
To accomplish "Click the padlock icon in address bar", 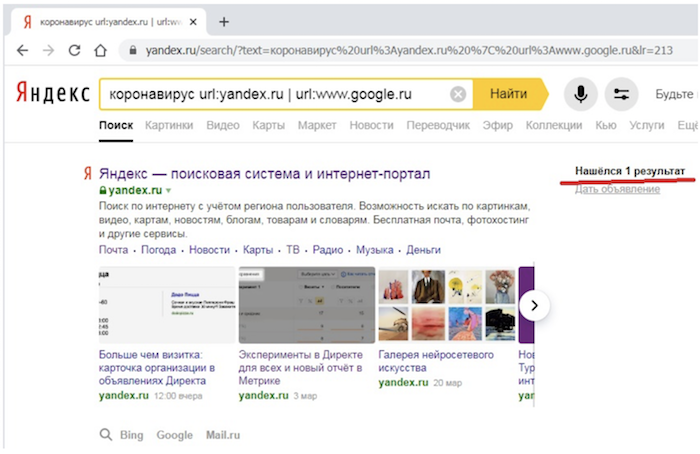I will [x=133, y=50].
